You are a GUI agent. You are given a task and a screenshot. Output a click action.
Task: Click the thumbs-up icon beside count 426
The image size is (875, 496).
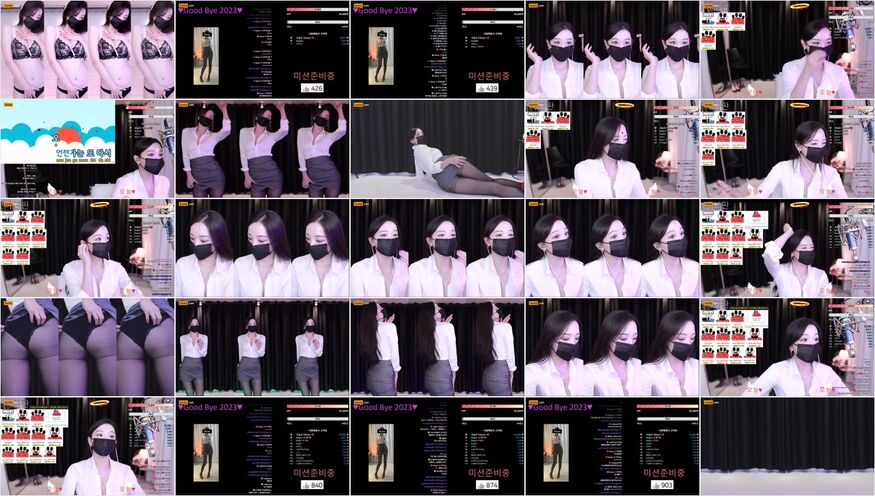pos(308,88)
